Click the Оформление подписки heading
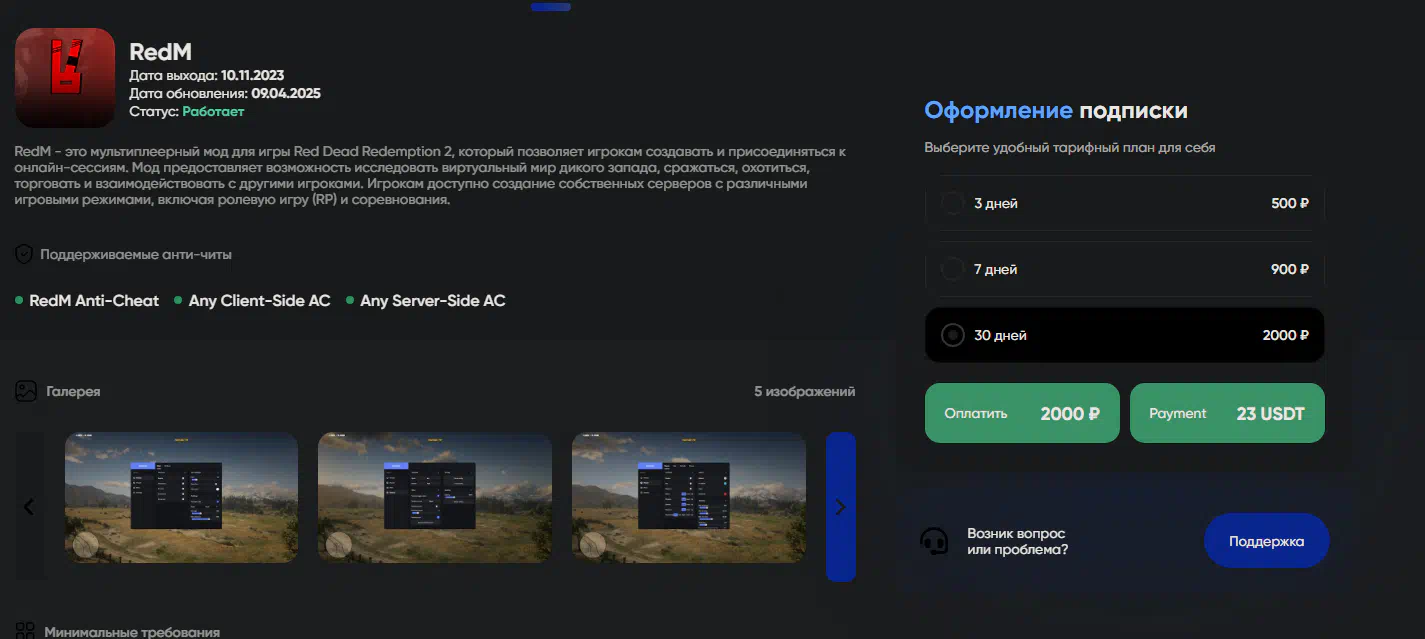This screenshot has height=639, width=1425. coord(1056,111)
